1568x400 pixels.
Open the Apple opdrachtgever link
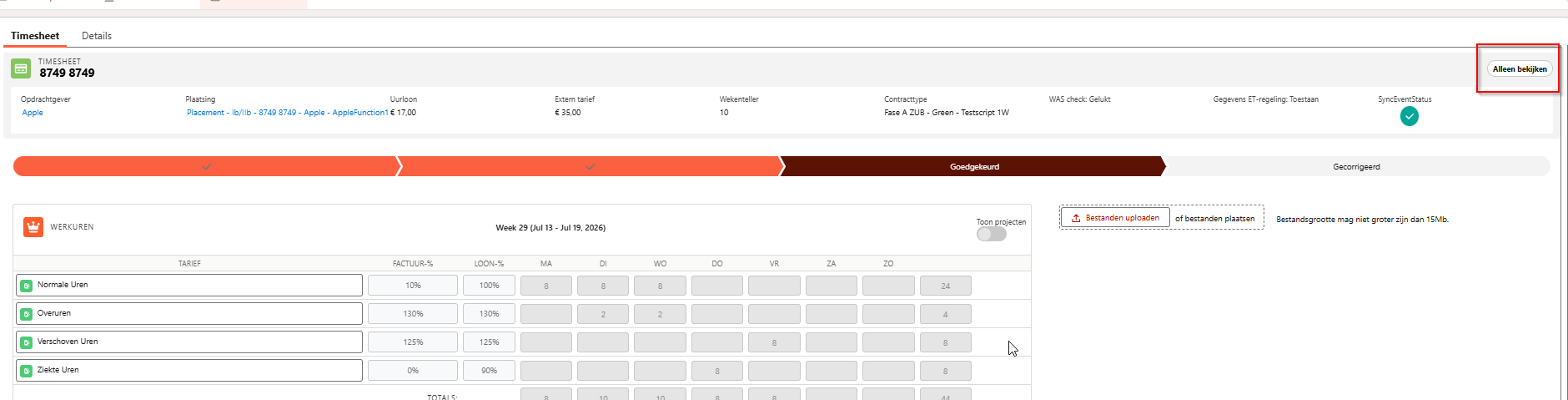pos(33,113)
